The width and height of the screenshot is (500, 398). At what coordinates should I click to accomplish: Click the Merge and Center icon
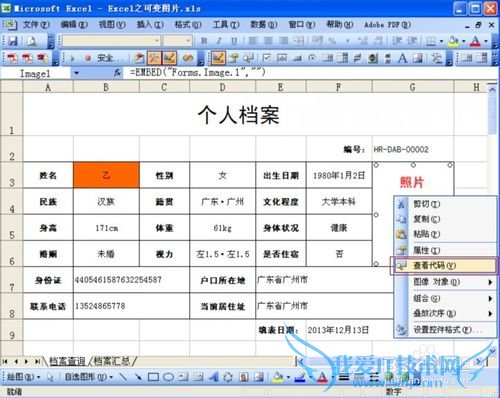[299, 41]
